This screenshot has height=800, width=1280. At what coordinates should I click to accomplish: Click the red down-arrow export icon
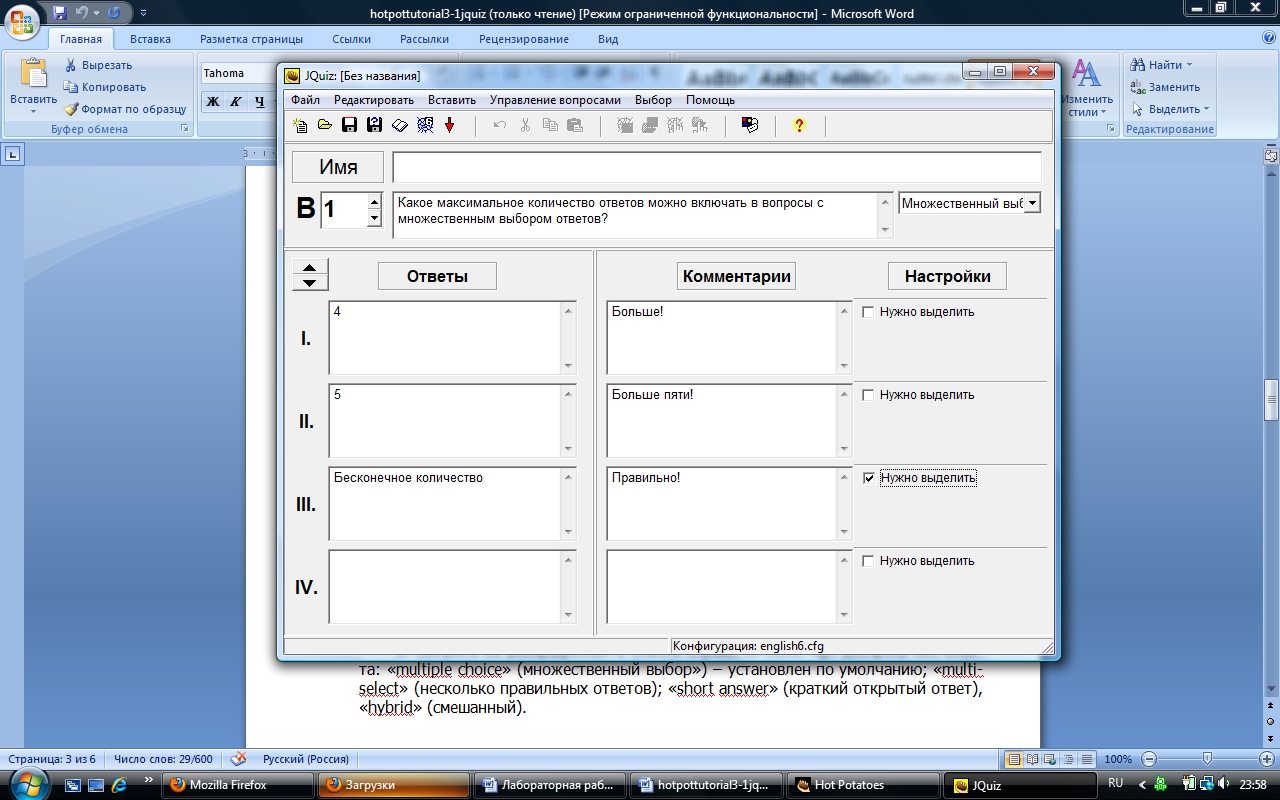[449, 125]
